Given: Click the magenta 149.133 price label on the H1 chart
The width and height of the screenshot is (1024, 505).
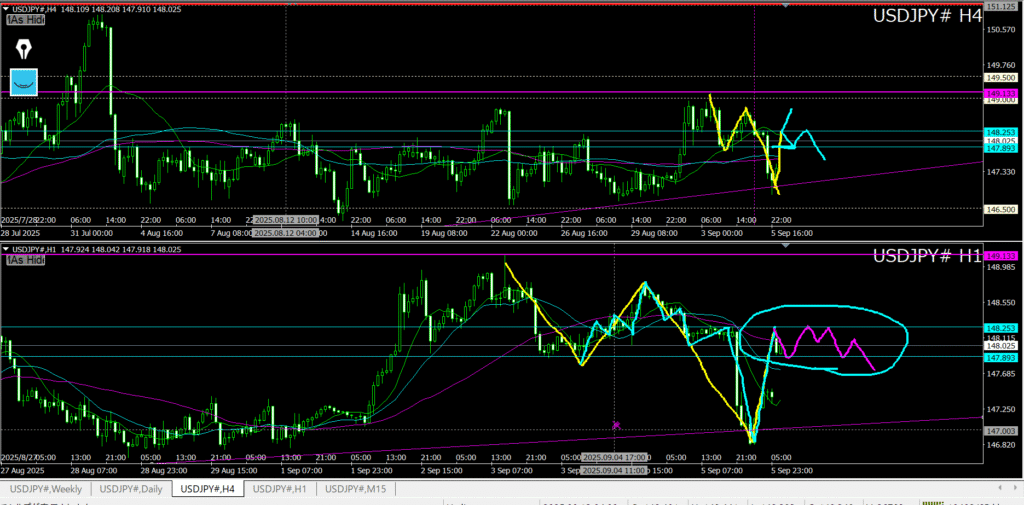Looking at the screenshot, I should pos(1001,255).
